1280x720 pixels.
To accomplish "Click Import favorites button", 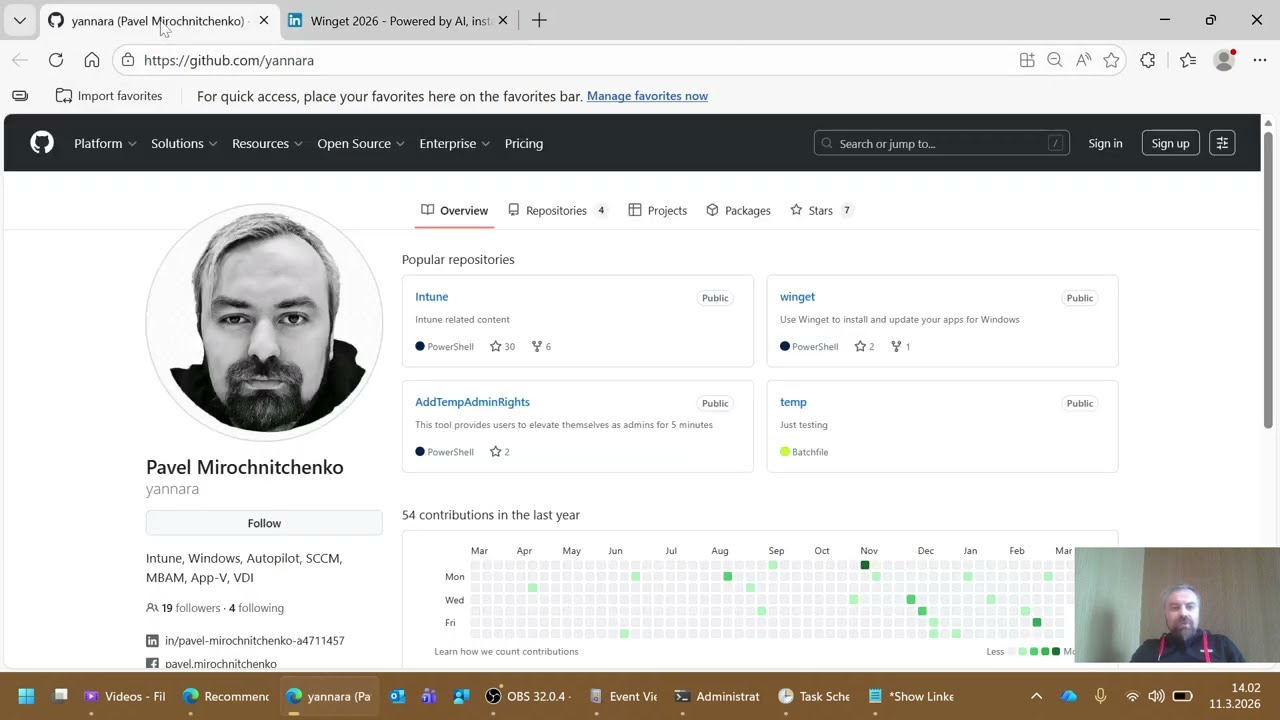I will click(109, 96).
